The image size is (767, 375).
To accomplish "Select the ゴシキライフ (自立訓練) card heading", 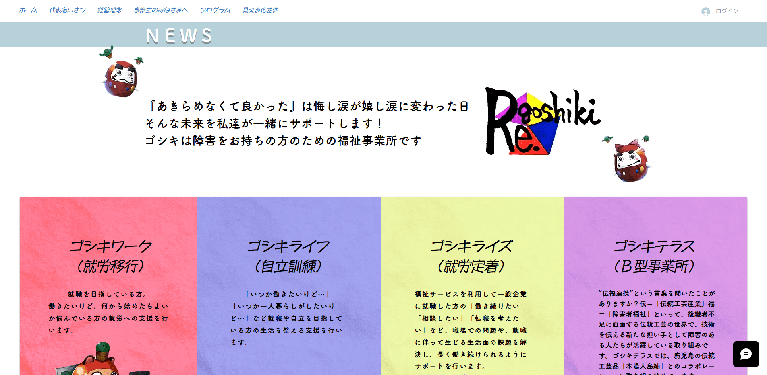I will (x=289, y=256).
